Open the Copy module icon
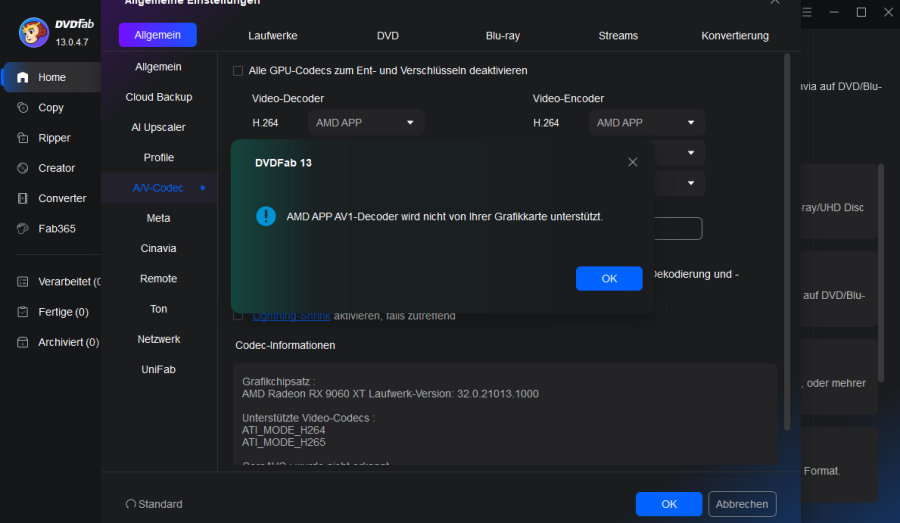The width and height of the screenshot is (900, 523). tap(23, 108)
